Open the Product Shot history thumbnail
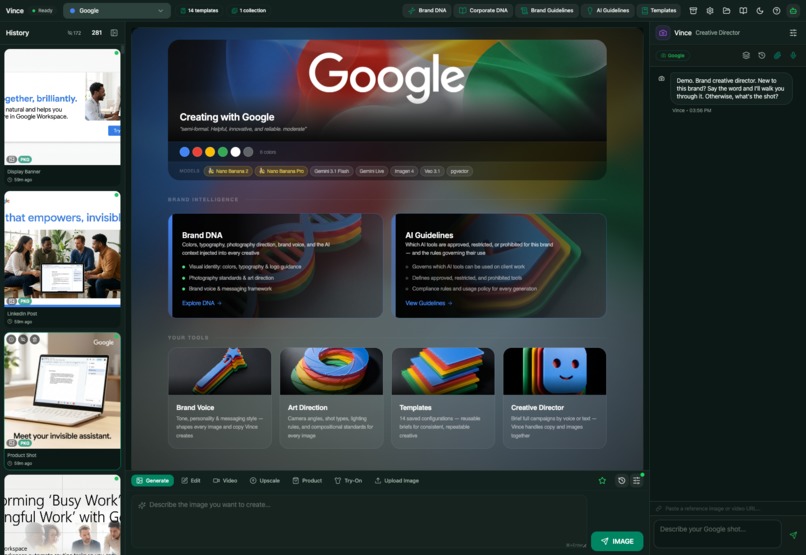The image size is (806, 555). [62, 391]
